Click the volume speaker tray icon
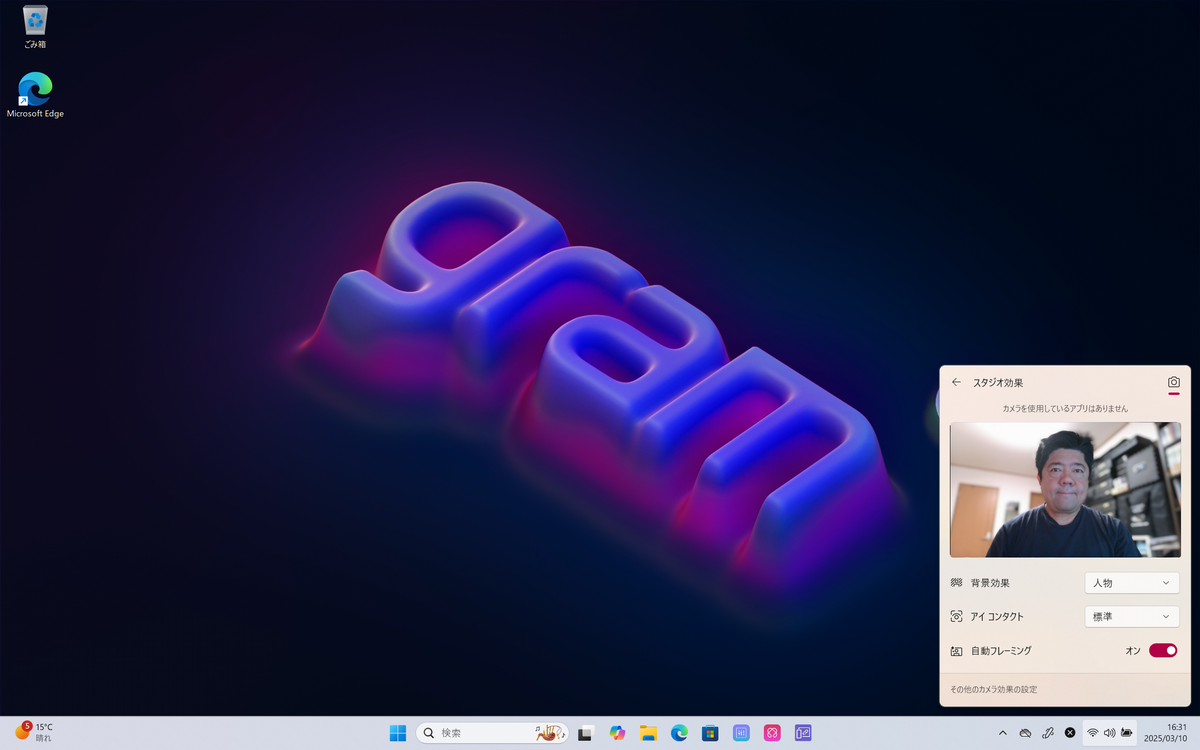Viewport: 1200px width, 750px height. coord(1109,733)
